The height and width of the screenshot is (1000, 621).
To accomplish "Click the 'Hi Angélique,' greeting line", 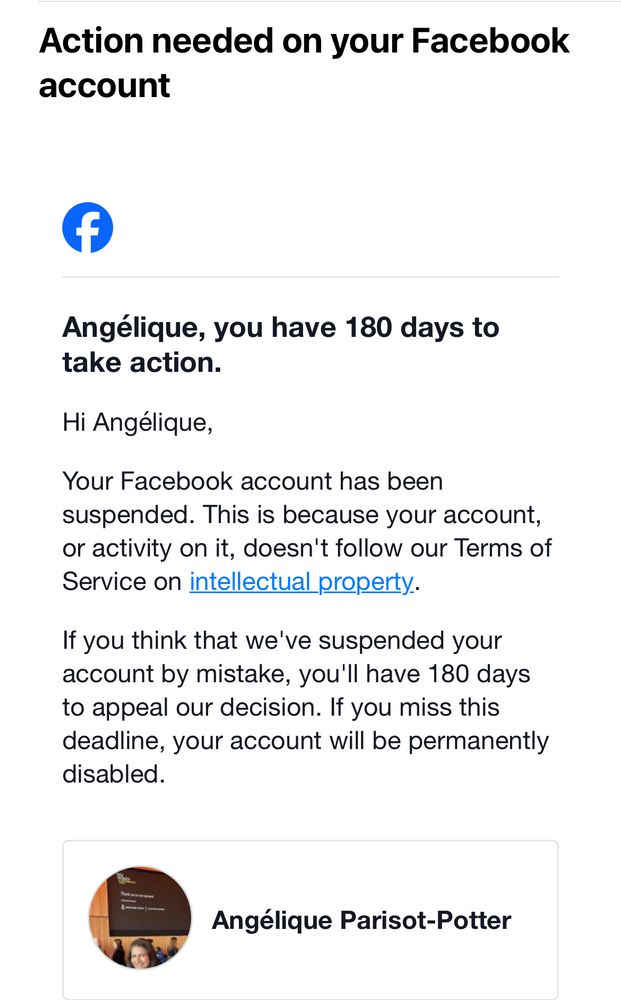I will point(138,423).
